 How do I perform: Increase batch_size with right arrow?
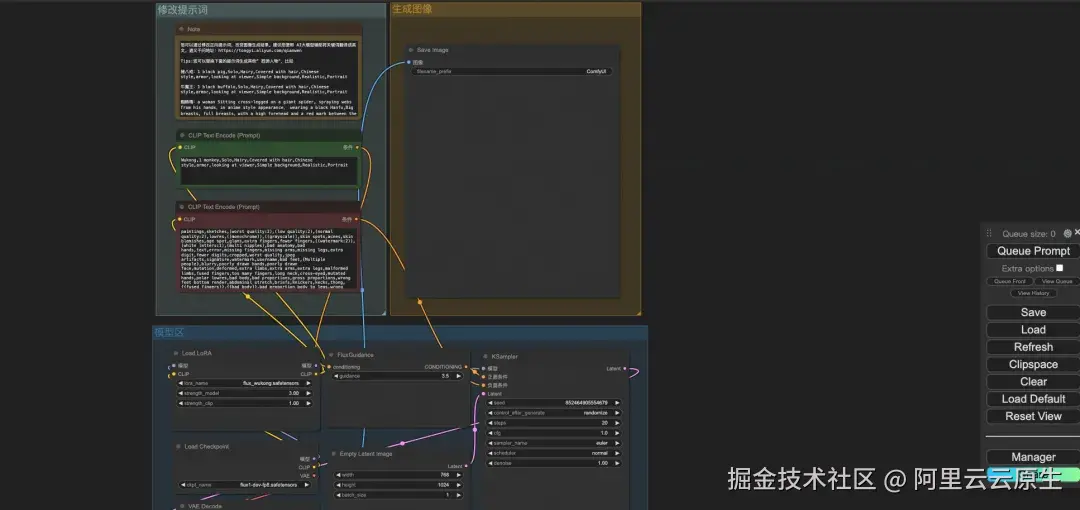pos(458,495)
